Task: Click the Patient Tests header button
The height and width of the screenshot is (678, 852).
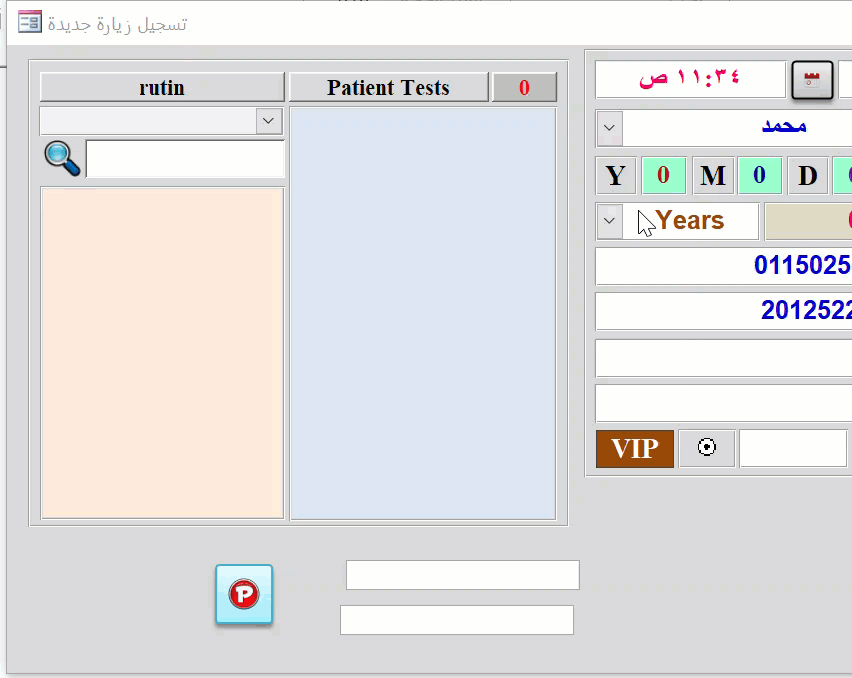Action: [x=389, y=87]
